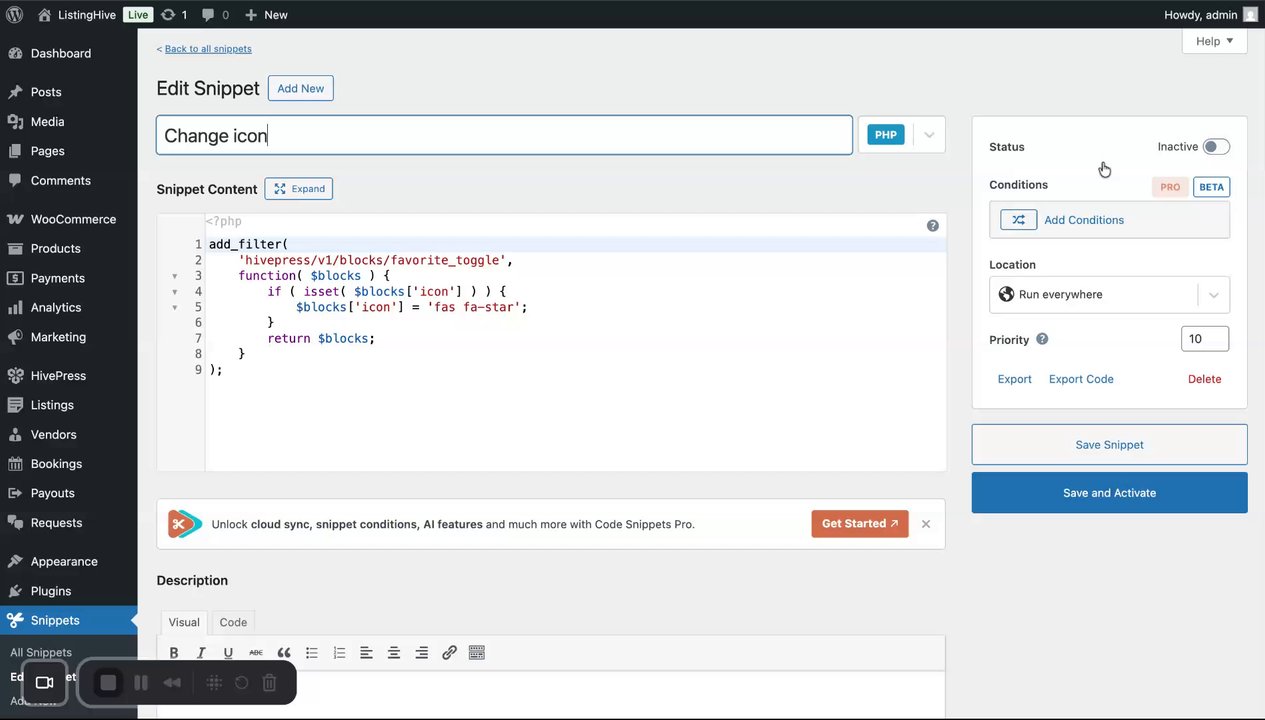Open the WordPress logo menu

(14, 15)
